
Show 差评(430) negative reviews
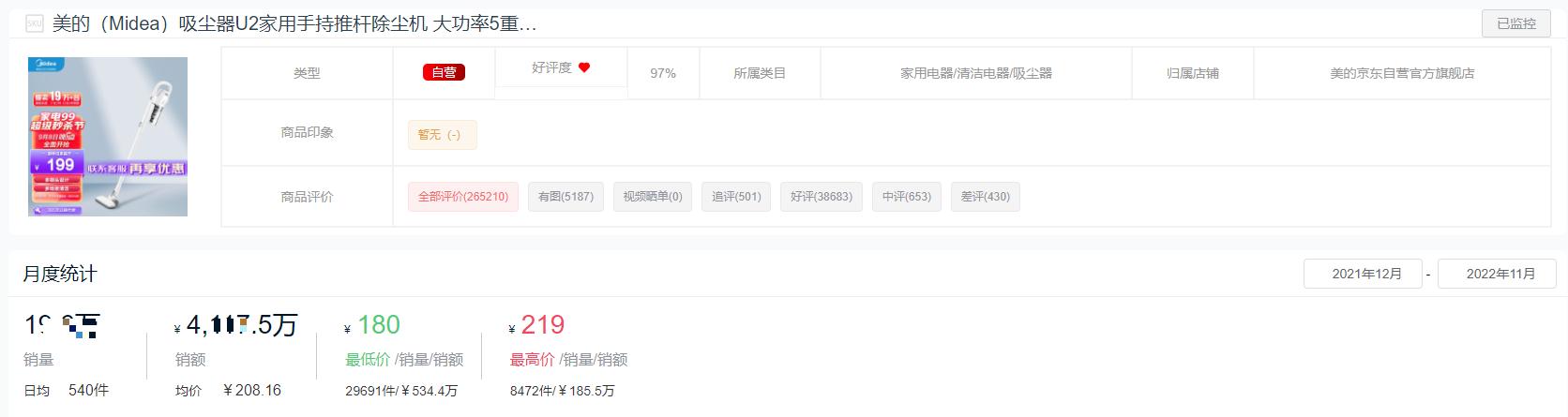tap(986, 197)
